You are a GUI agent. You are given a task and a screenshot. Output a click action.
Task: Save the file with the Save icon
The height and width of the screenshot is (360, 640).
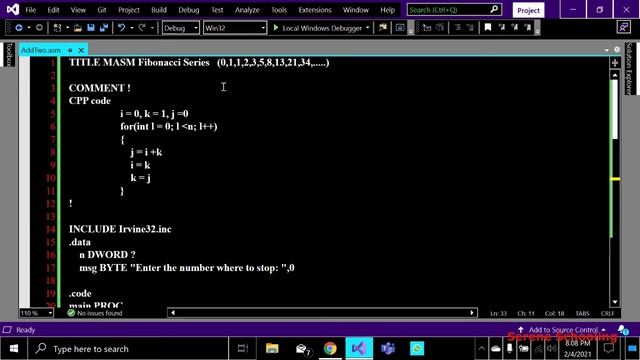(x=91, y=28)
